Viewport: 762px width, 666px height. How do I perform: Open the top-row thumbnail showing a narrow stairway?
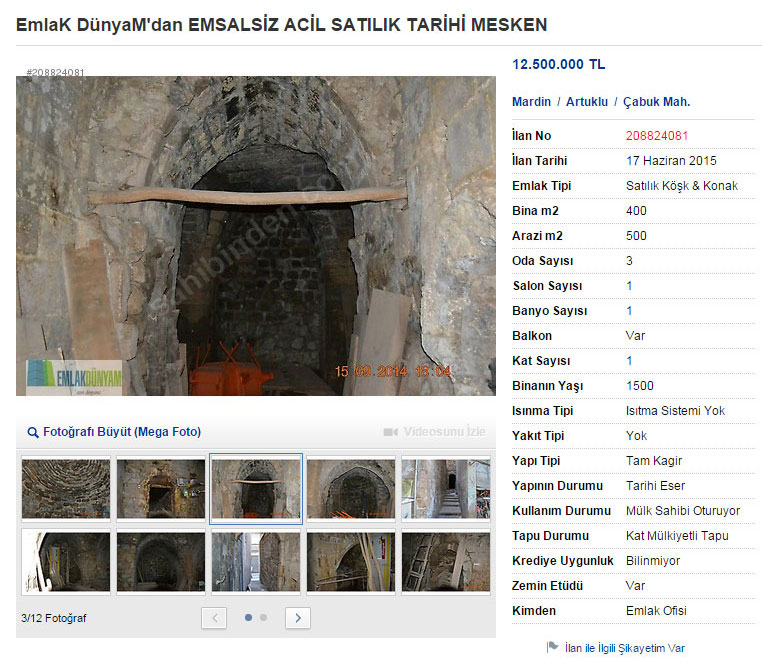click(445, 488)
